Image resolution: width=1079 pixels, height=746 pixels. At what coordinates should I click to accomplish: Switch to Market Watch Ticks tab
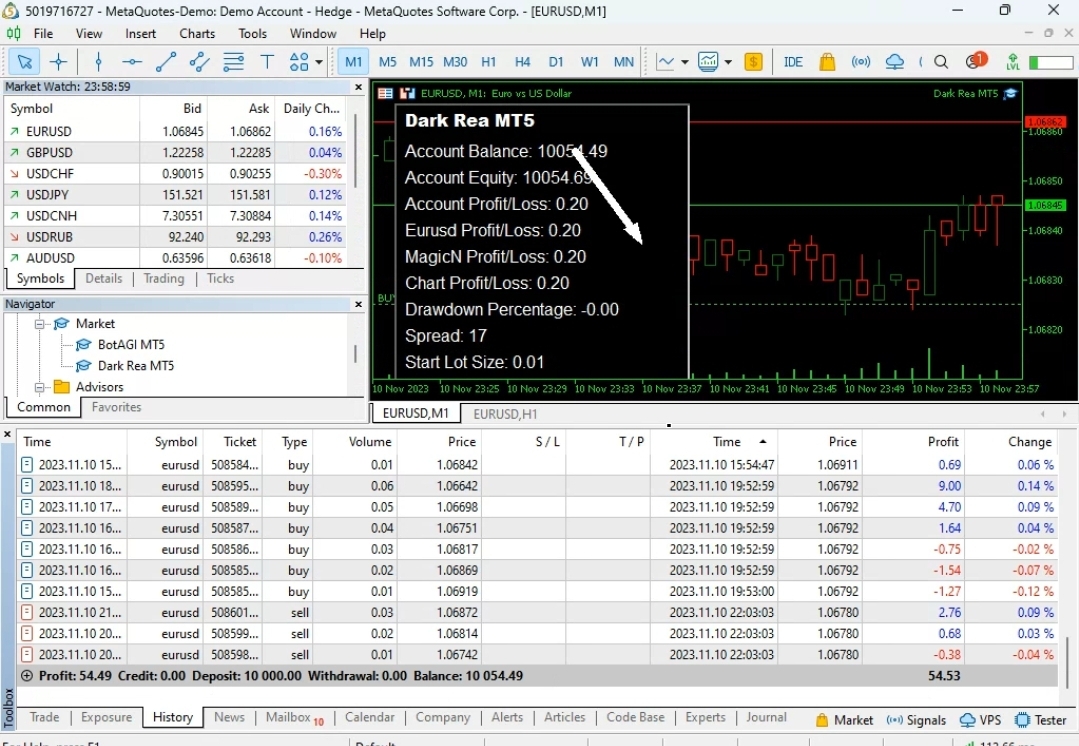[220, 278]
